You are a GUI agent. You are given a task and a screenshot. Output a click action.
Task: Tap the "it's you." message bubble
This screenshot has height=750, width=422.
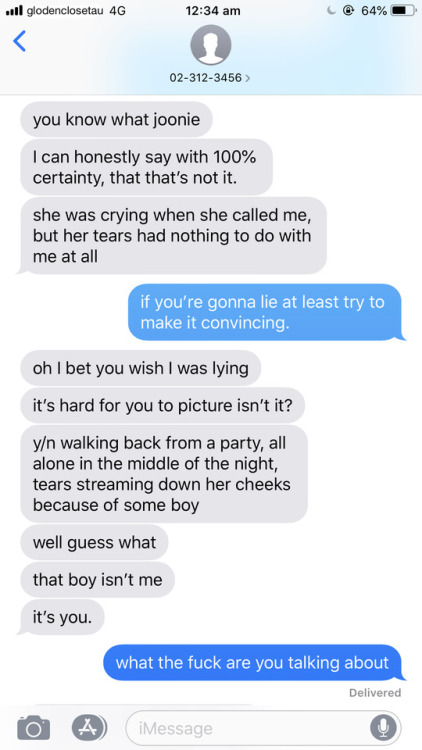coord(62,617)
